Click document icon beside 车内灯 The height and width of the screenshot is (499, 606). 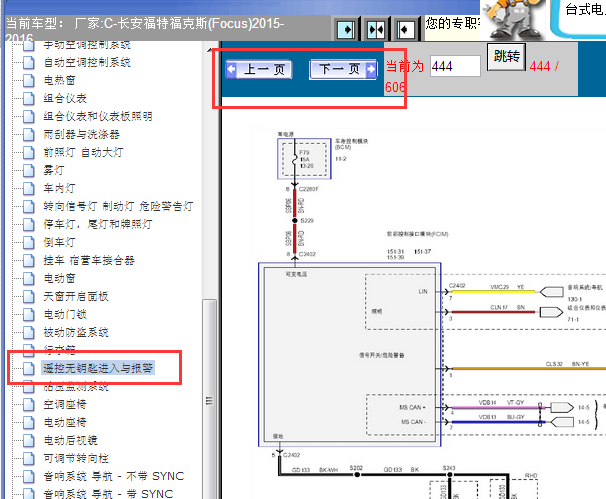tap(28, 188)
